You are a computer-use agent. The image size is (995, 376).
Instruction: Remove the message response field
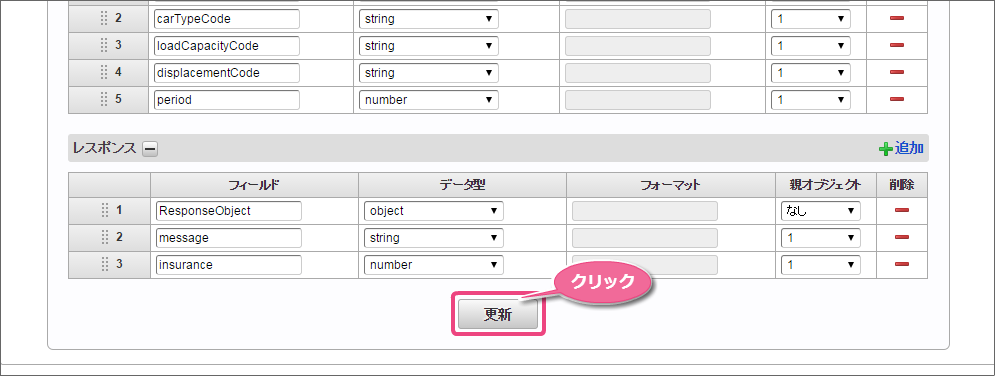click(902, 237)
